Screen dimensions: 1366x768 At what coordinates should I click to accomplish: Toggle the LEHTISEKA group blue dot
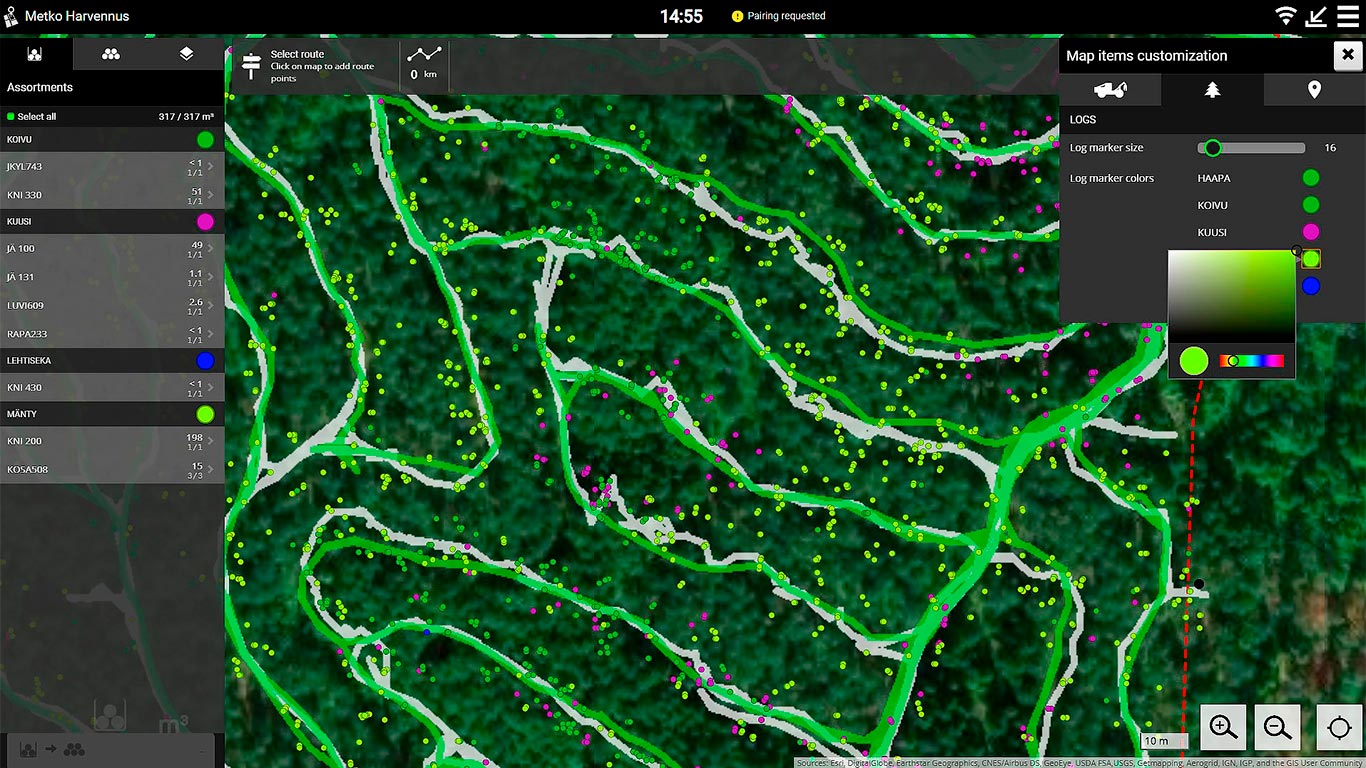(x=205, y=361)
